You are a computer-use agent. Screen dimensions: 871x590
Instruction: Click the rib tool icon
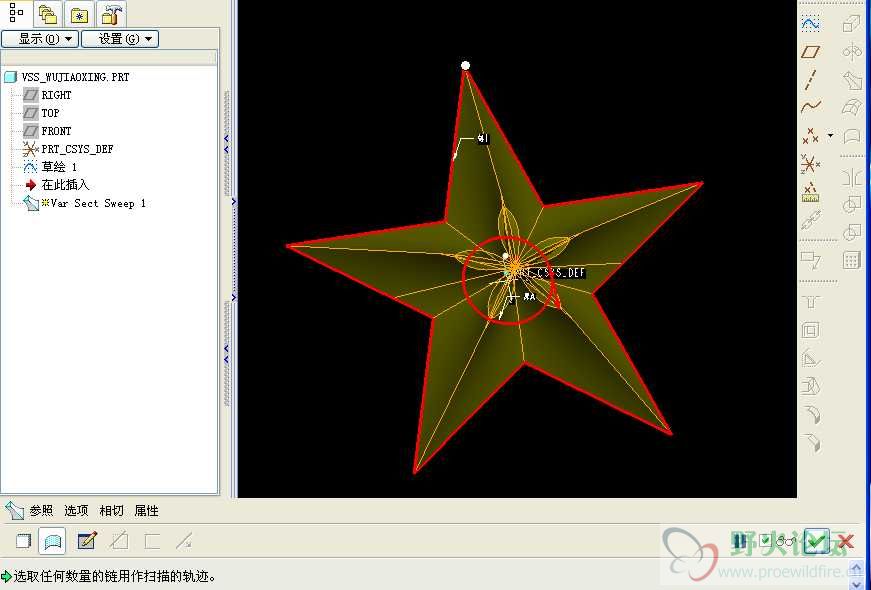pyautogui.click(x=810, y=358)
